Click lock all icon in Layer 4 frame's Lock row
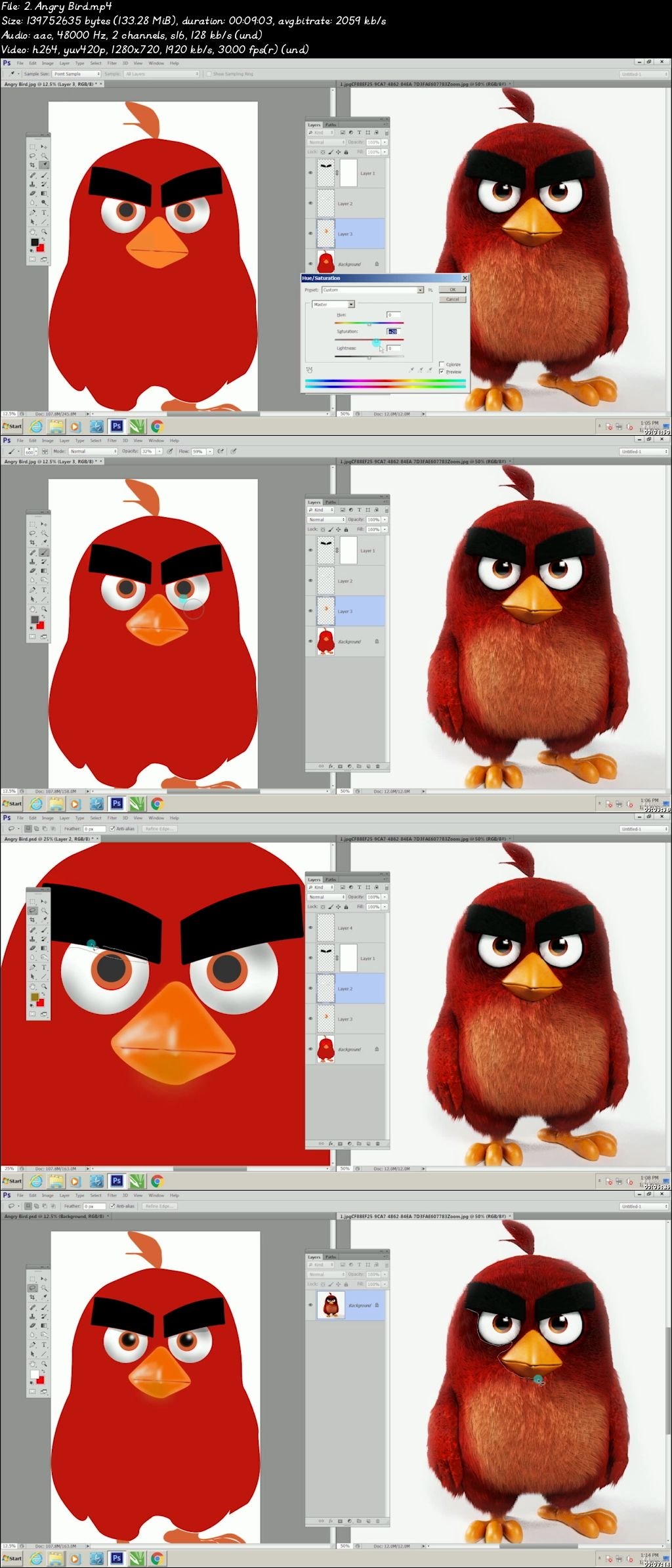This screenshot has width=672, height=1568. 346,906
